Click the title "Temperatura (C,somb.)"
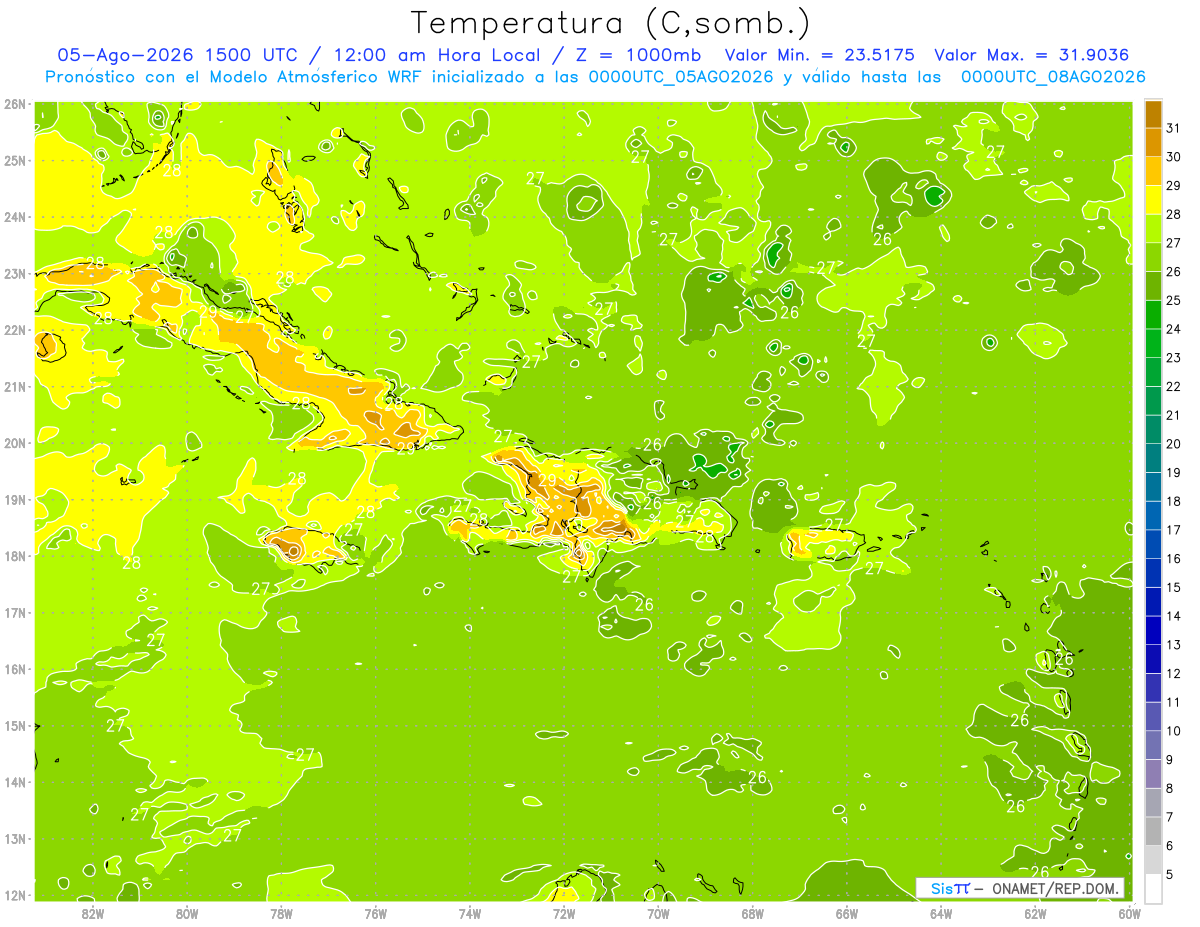Viewport: 1200px width, 927px height. [611, 23]
